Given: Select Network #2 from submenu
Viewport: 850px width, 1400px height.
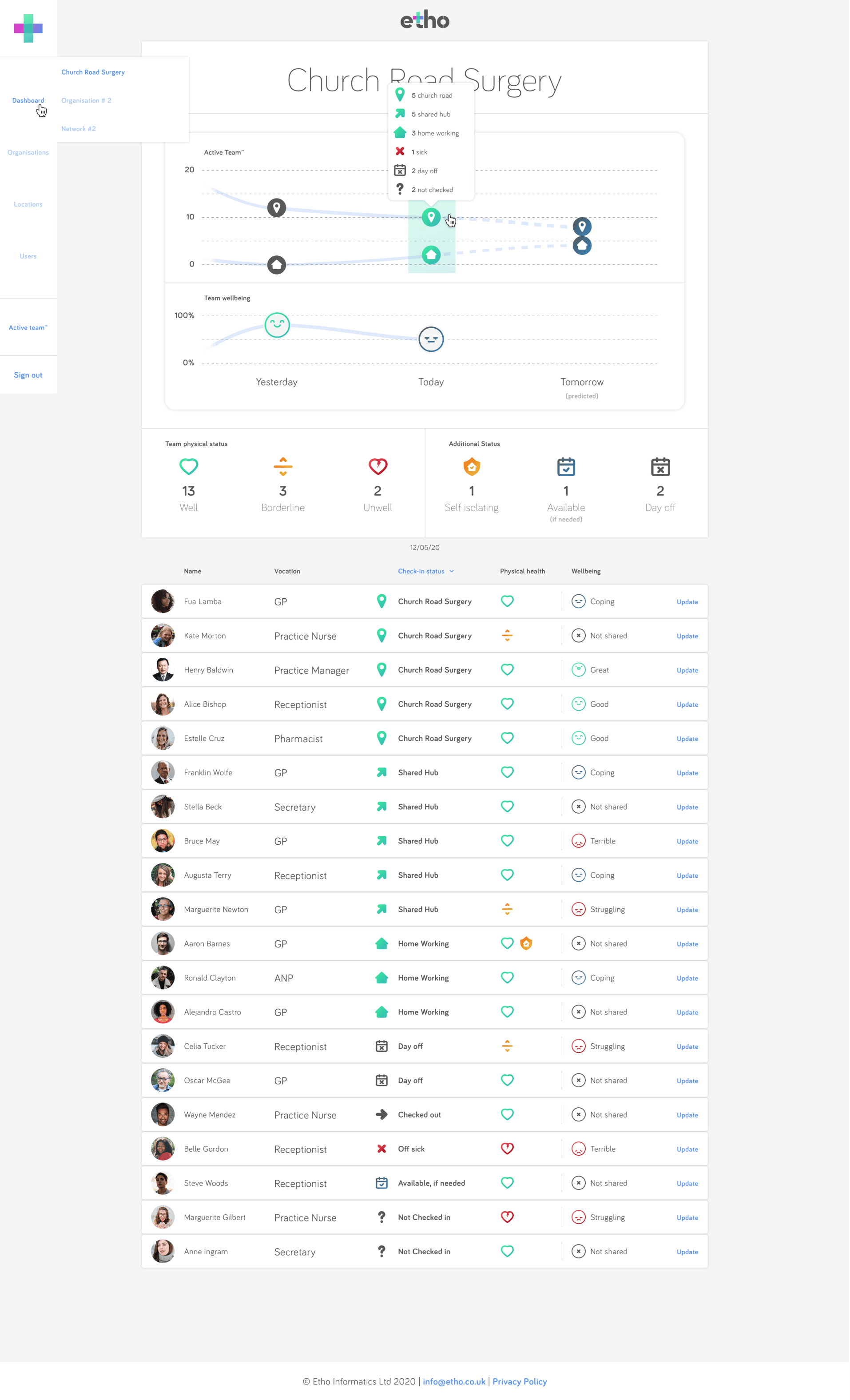Looking at the screenshot, I should (x=79, y=129).
